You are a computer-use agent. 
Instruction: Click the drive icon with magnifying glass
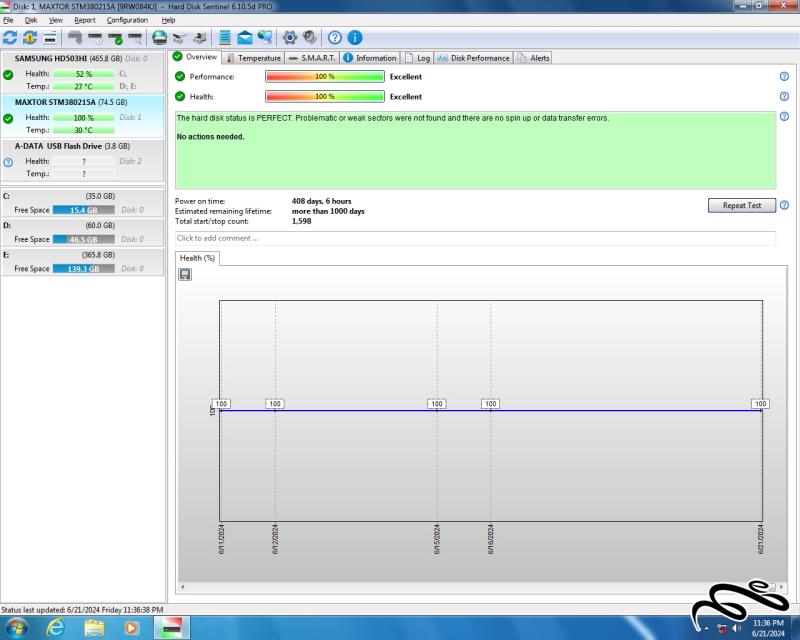coord(135,38)
